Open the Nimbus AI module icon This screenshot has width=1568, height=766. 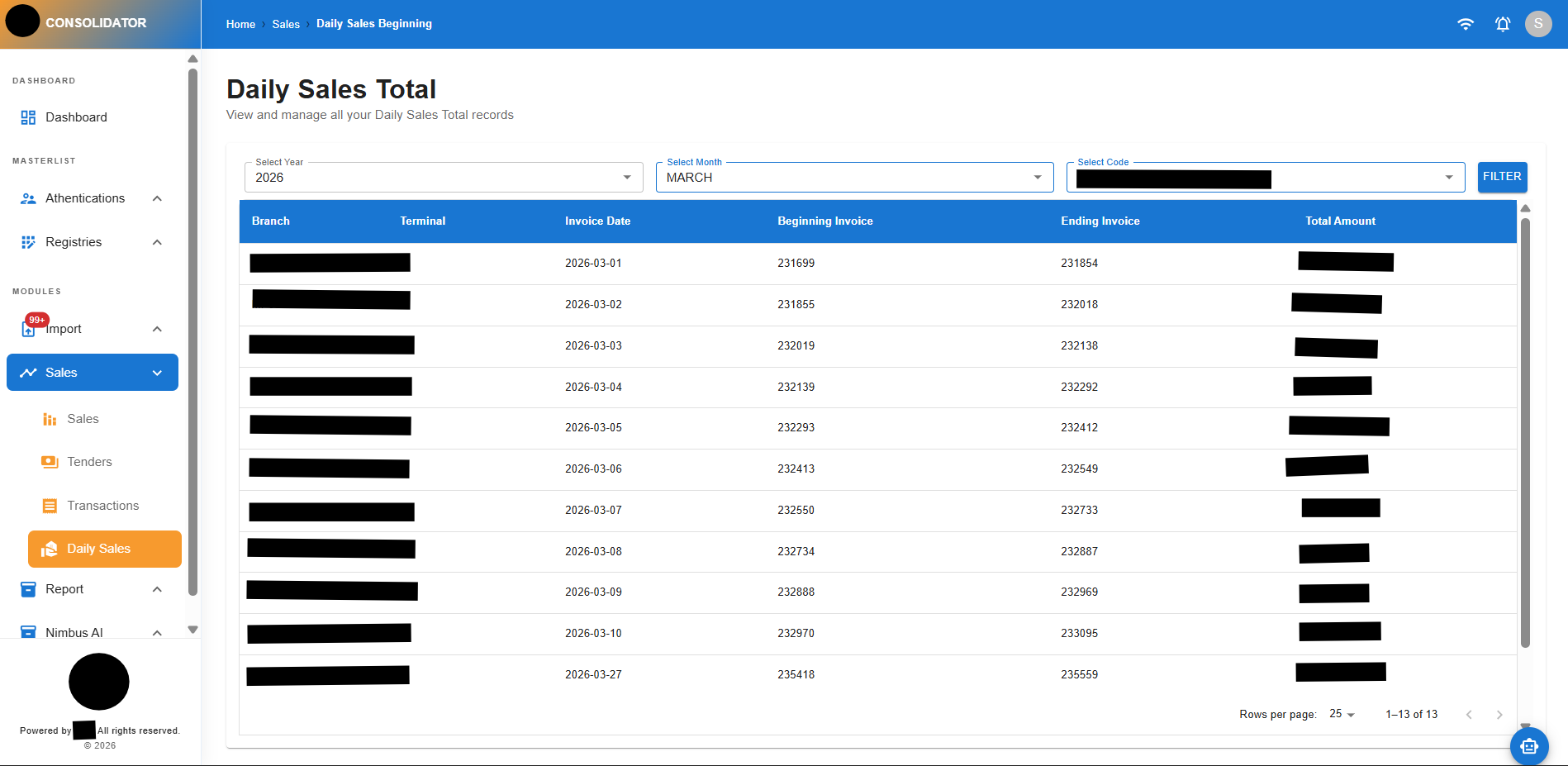pos(28,631)
